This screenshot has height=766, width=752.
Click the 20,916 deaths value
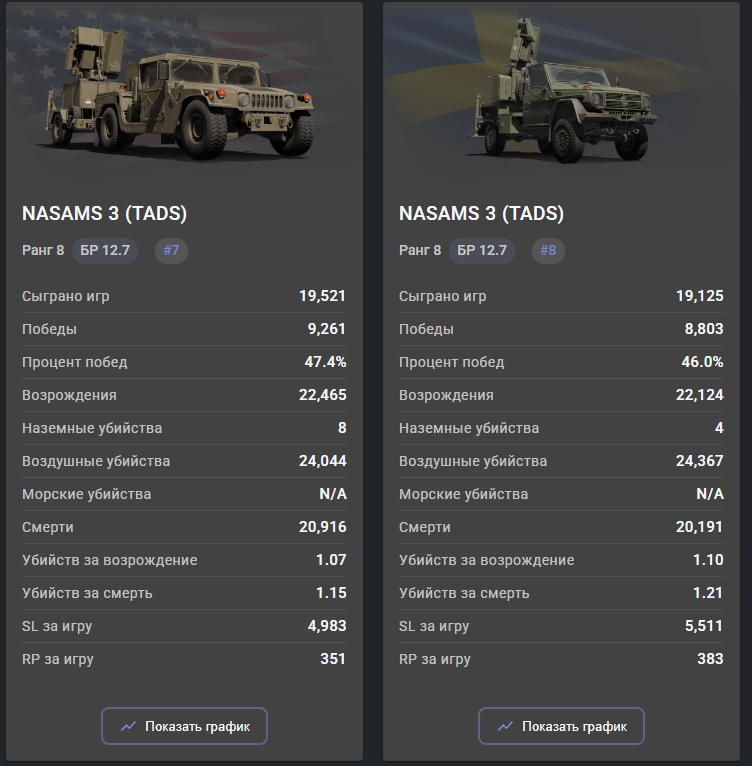coord(322,527)
